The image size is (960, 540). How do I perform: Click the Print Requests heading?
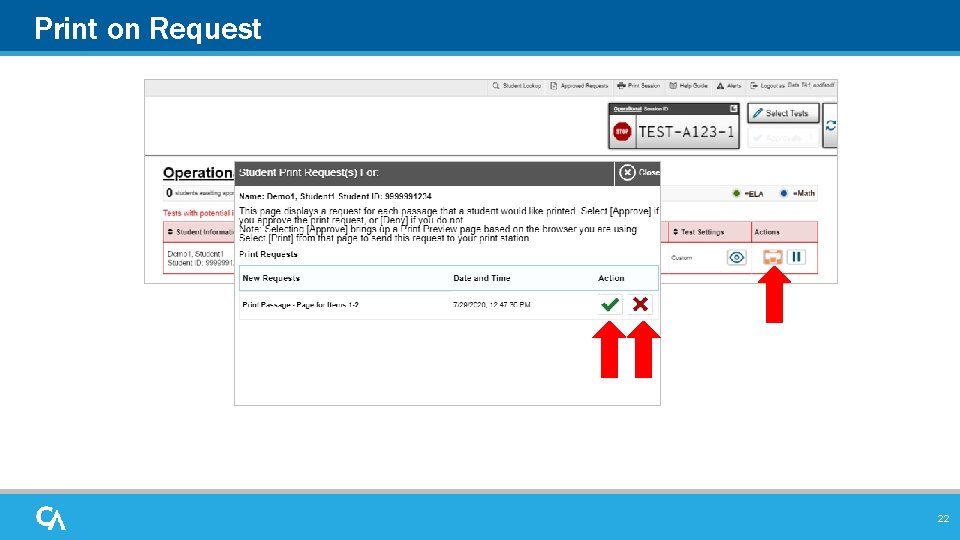[268, 254]
